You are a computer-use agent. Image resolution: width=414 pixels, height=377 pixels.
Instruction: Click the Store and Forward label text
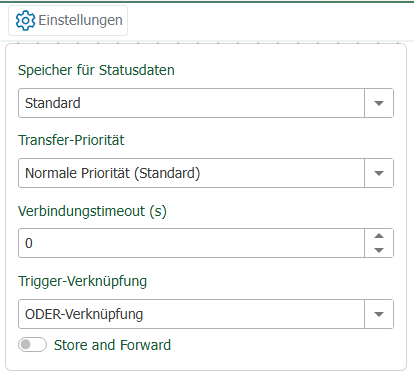click(x=112, y=345)
